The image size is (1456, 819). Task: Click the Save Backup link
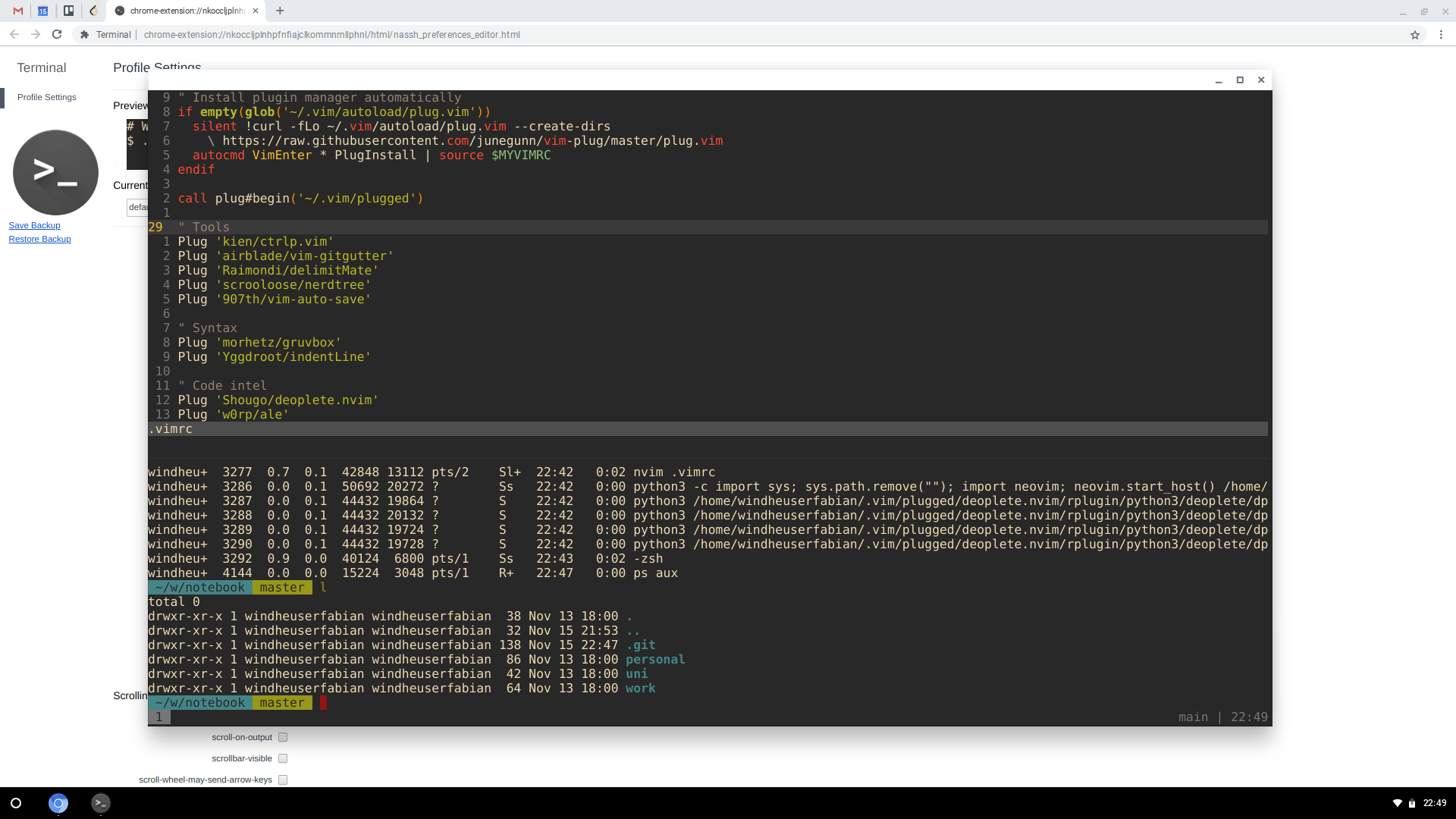[34, 225]
